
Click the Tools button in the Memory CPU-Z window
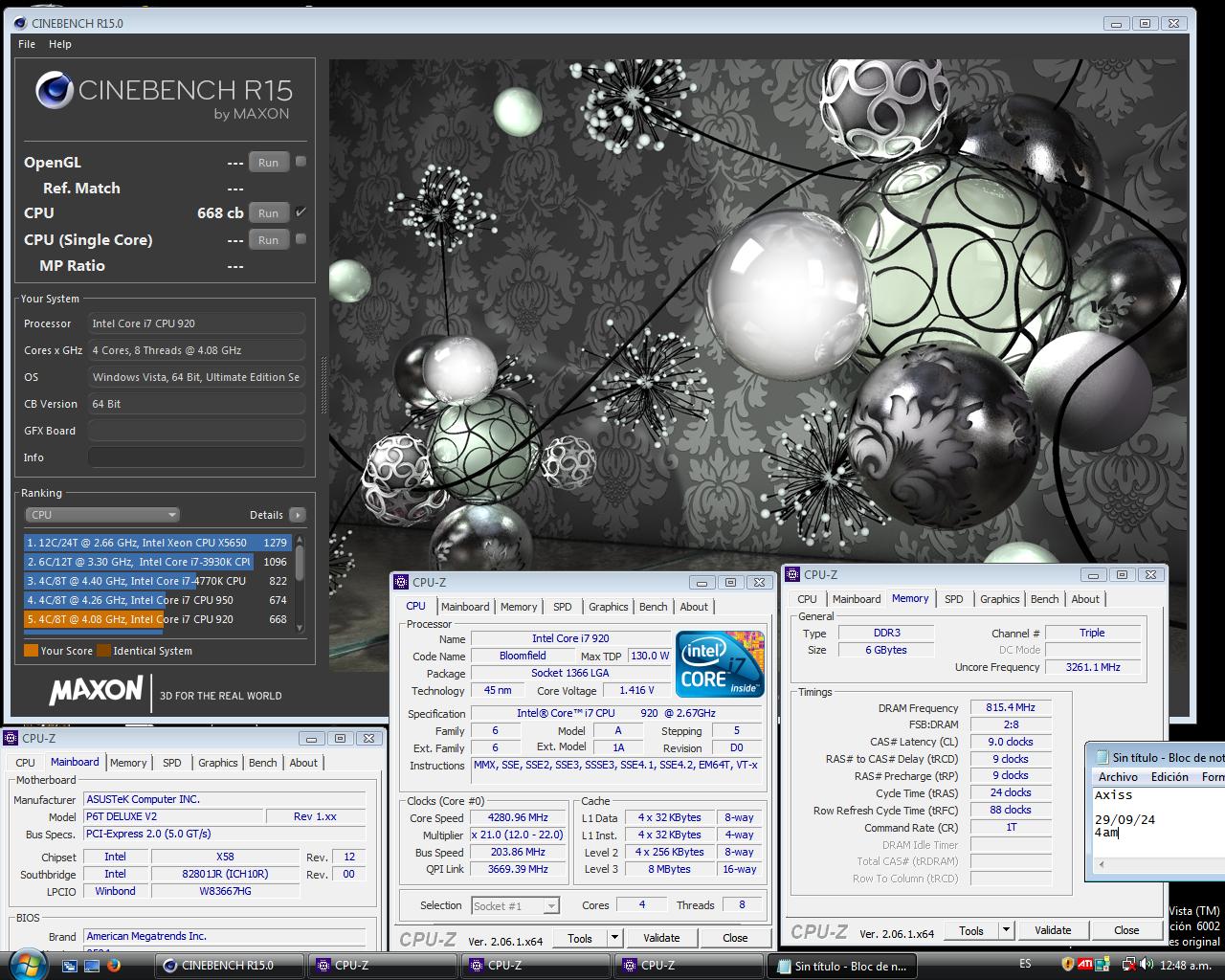click(x=971, y=930)
